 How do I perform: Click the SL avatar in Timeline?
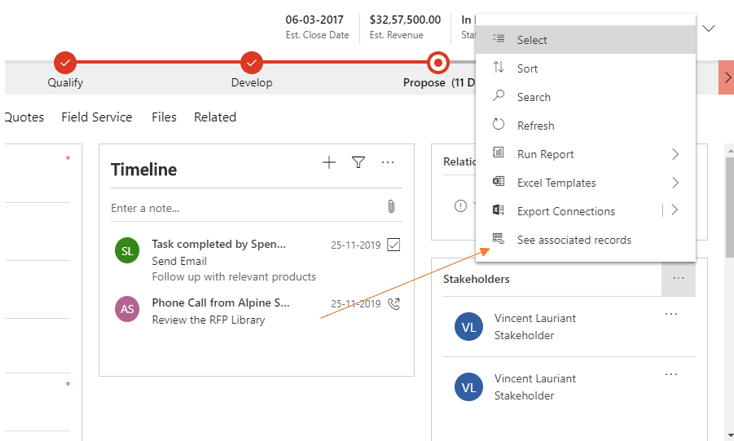pos(127,251)
